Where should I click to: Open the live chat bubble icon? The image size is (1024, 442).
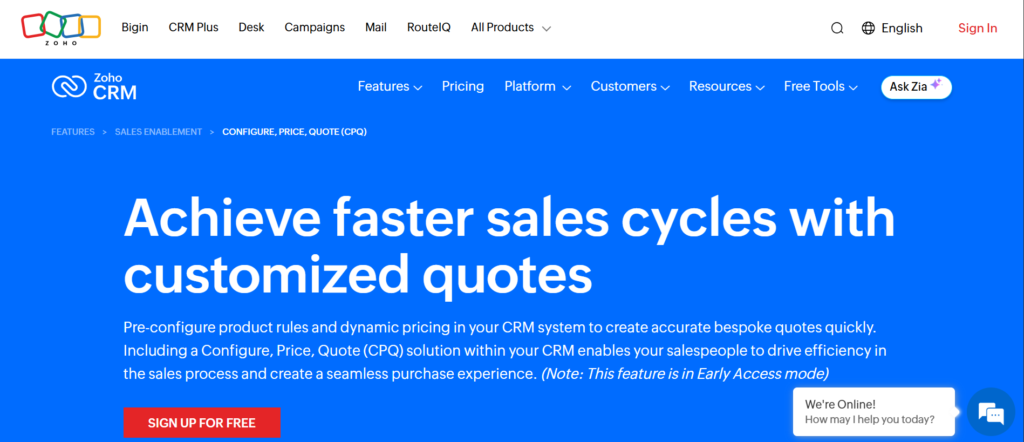pos(991,412)
